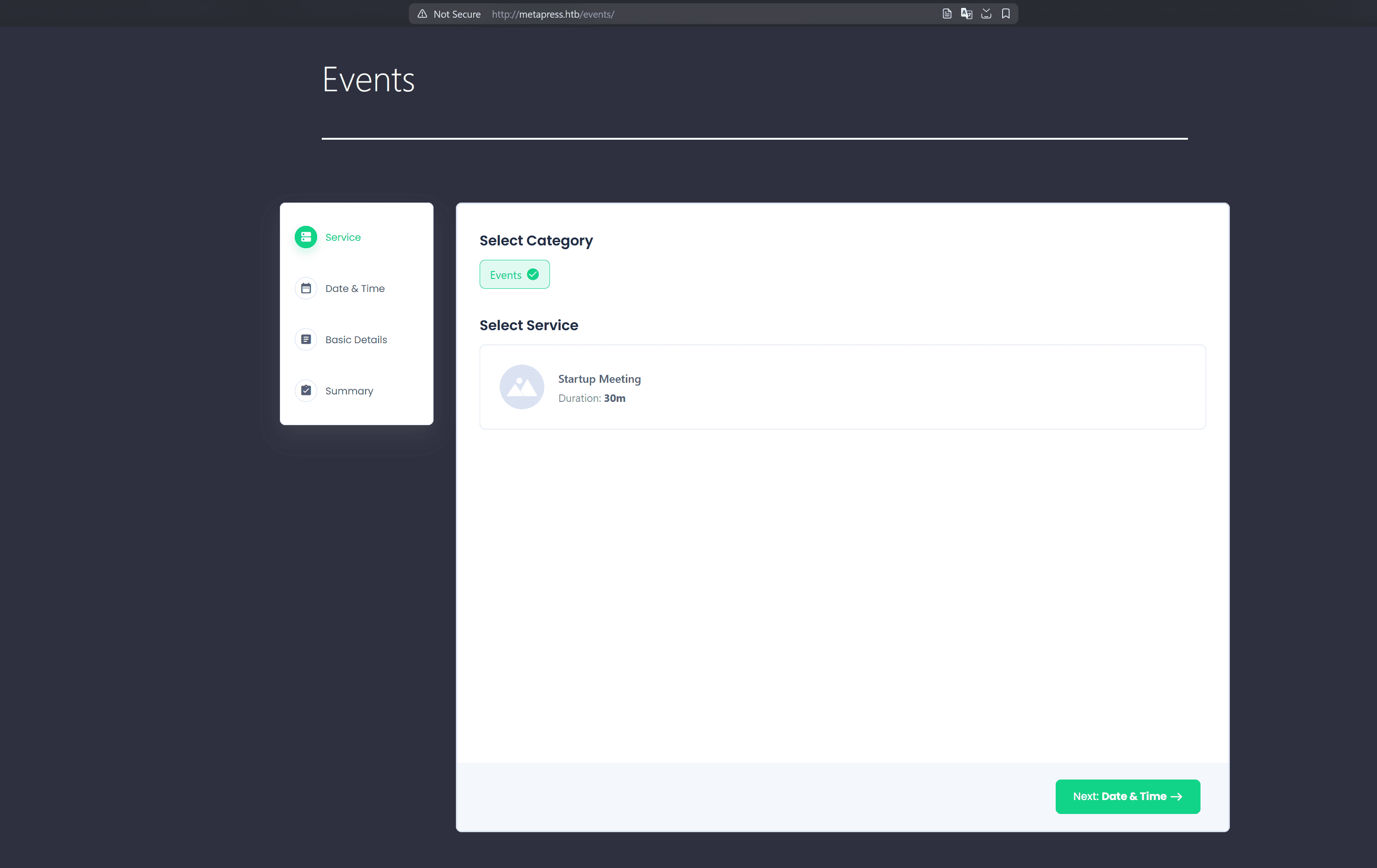Viewport: 1377px width, 868px height.
Task: Deselect the Events category chip
Action: (x=514, y=274)
